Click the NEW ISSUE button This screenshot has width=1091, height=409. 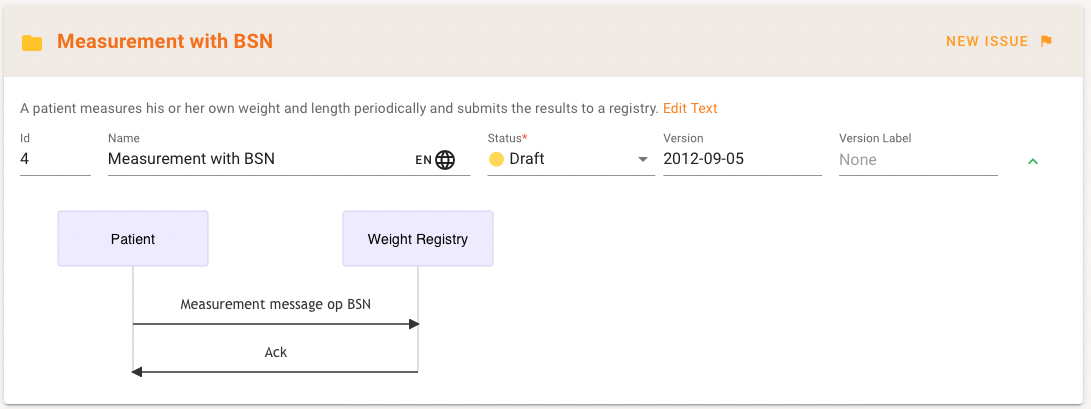[x=987, y=42]
